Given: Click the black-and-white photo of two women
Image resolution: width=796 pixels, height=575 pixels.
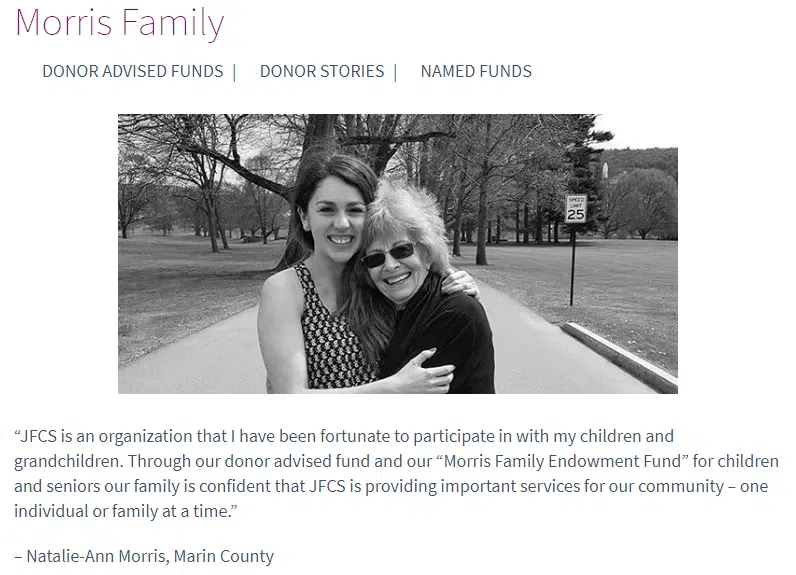Looking at the screenshot, I should pos(397,254).
